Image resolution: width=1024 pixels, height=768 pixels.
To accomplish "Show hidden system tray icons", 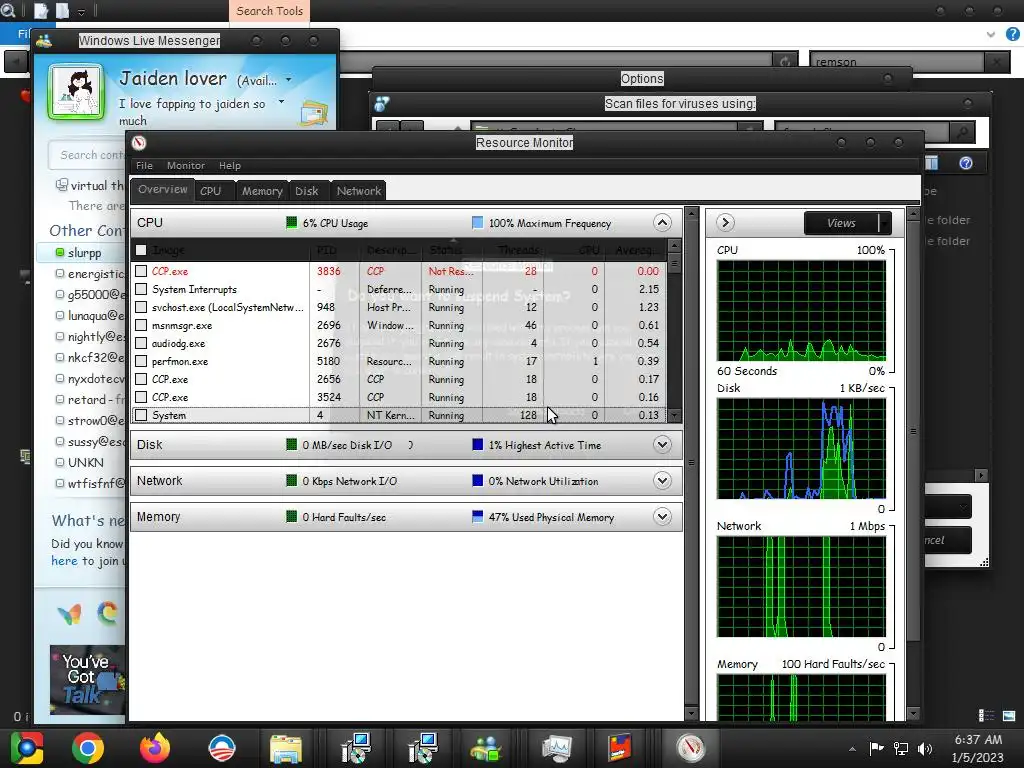I will pyautogui.click(x=852, y=749).
